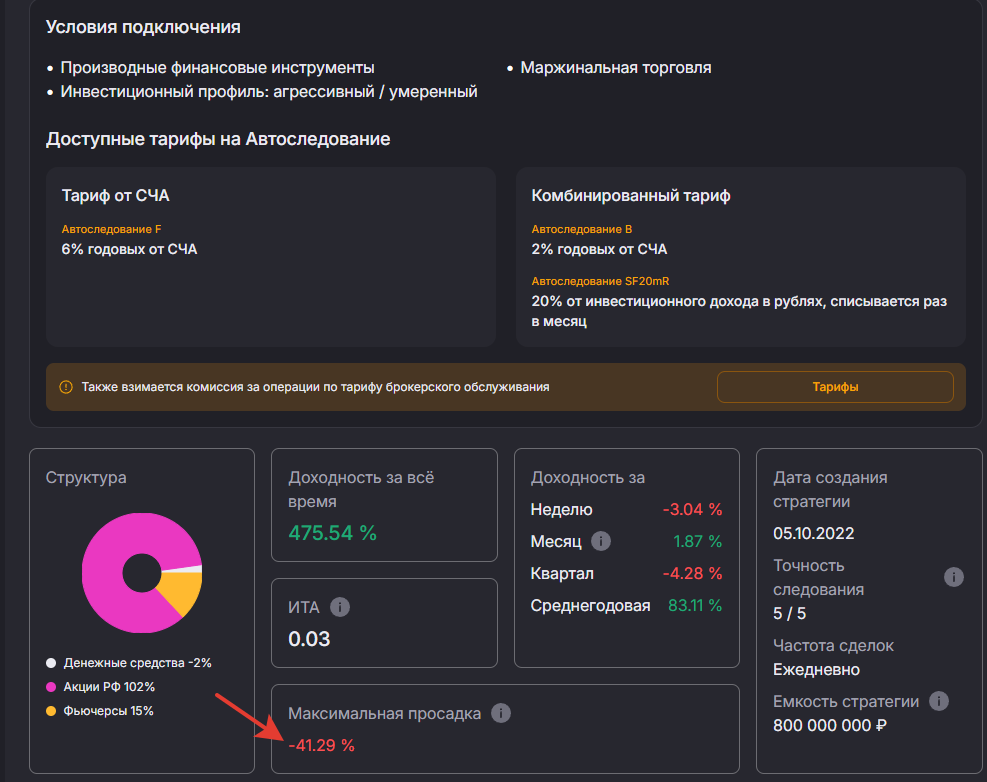Click the Неделю row label
987x782 pixels.
coord(561,509)
